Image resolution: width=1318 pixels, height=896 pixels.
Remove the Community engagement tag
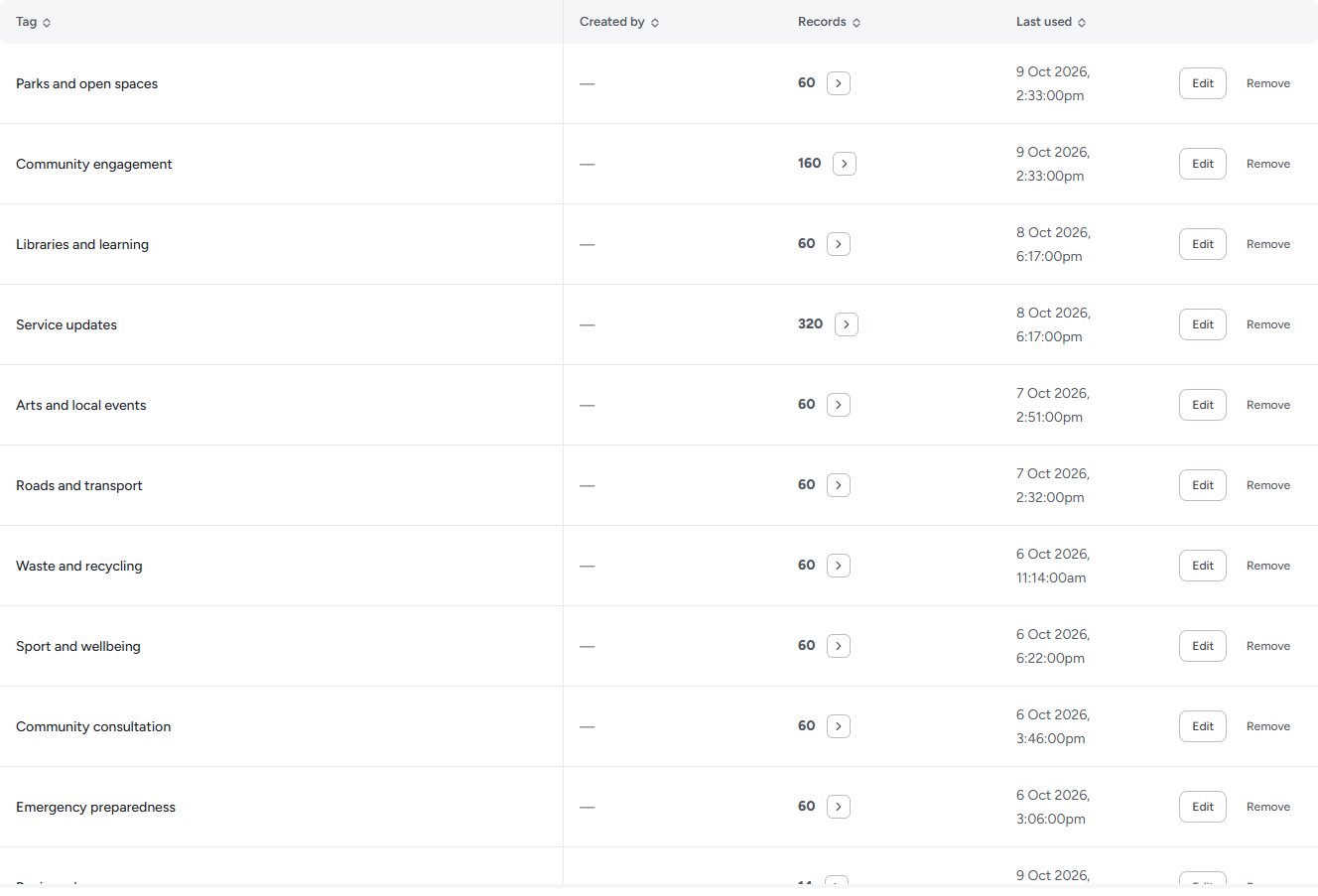coord(1268,164)
